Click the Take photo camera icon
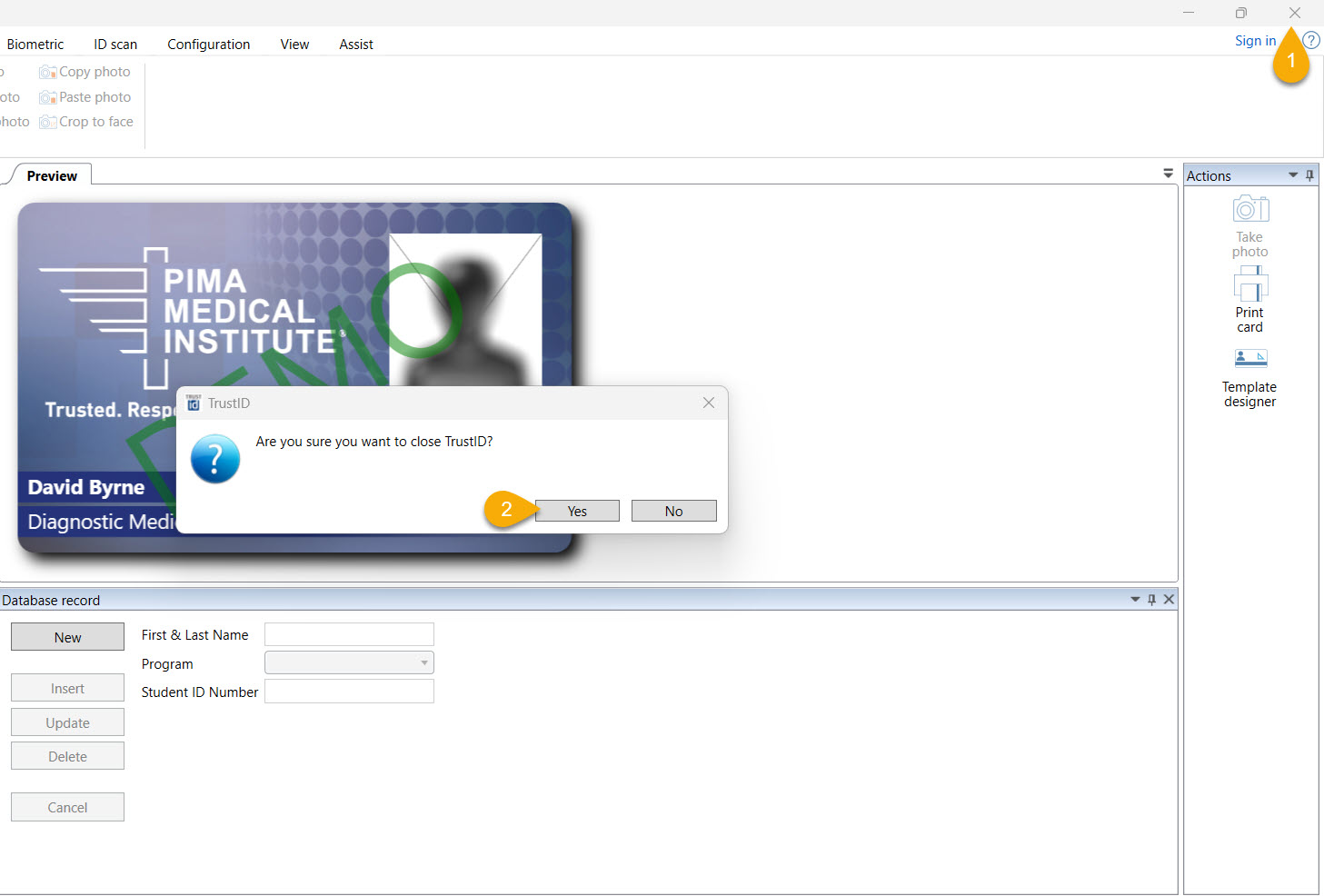This screenshot has width=1324, height=896. [x=1250, y=209]
